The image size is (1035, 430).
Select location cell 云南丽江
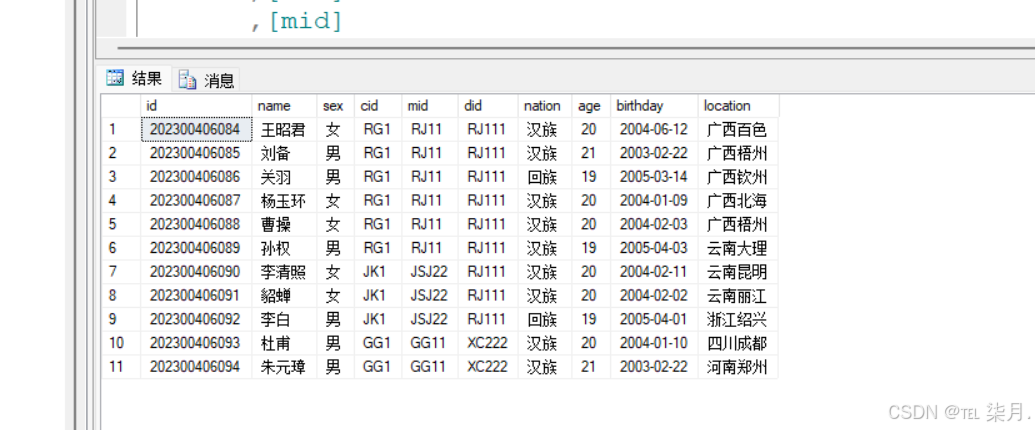pos(739,296)
